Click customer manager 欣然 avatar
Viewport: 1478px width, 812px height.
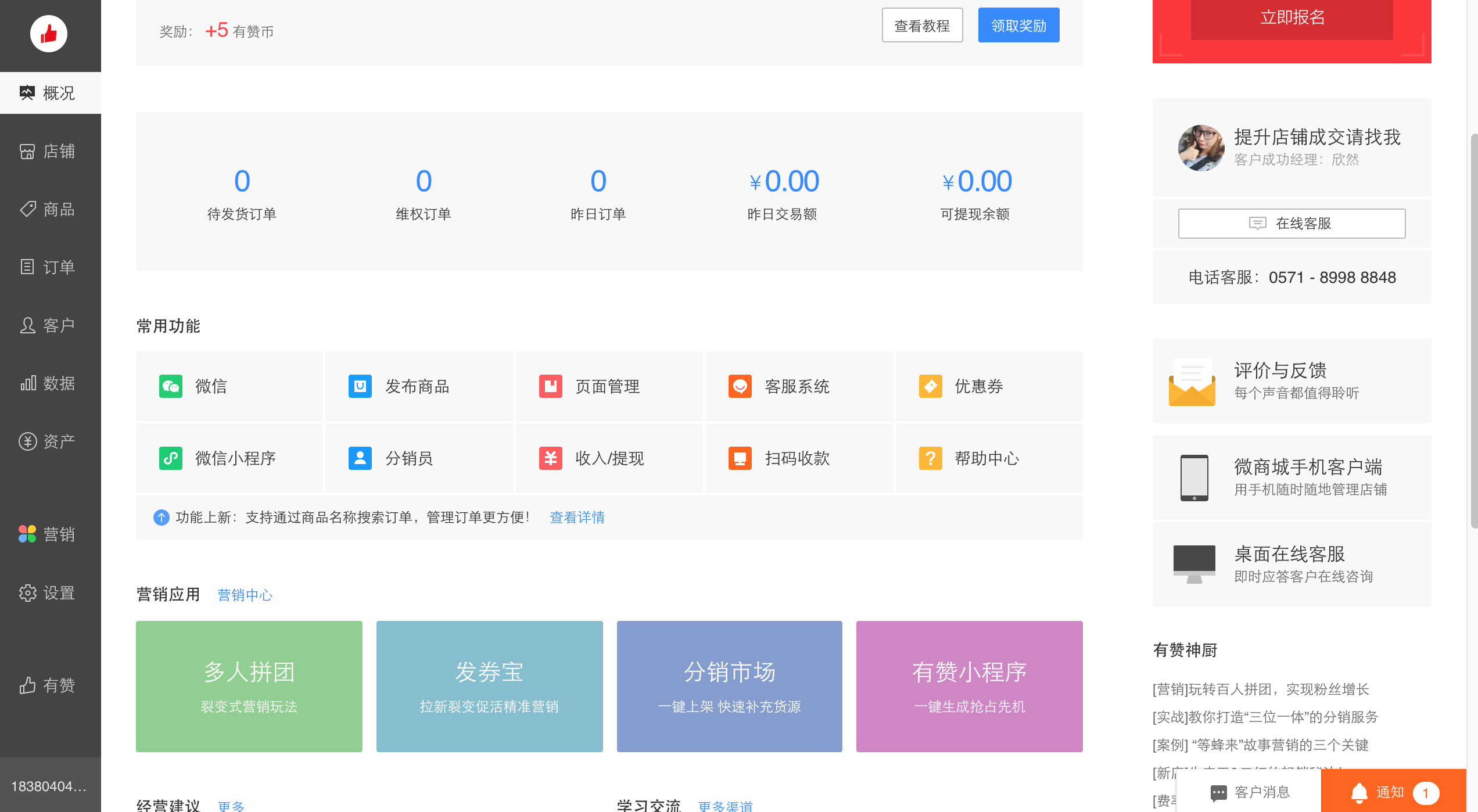coord(1201,148)
